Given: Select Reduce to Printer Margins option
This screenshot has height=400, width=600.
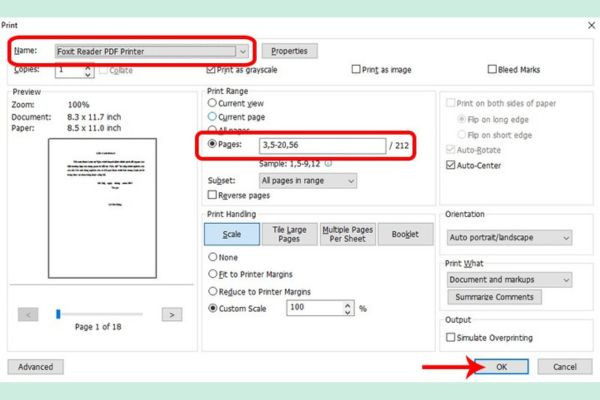Looking at the screenshot, I should tap(213, 291).
